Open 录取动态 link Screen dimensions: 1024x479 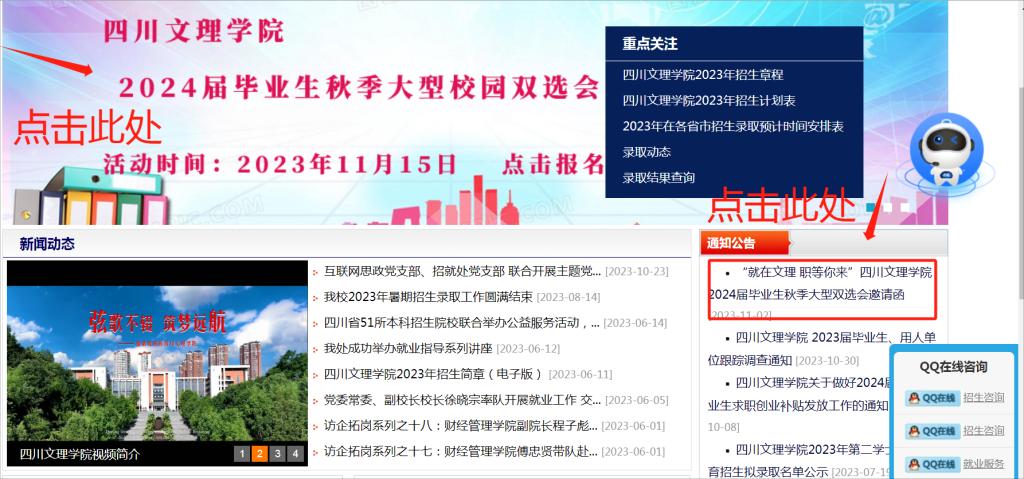point(647,152)
